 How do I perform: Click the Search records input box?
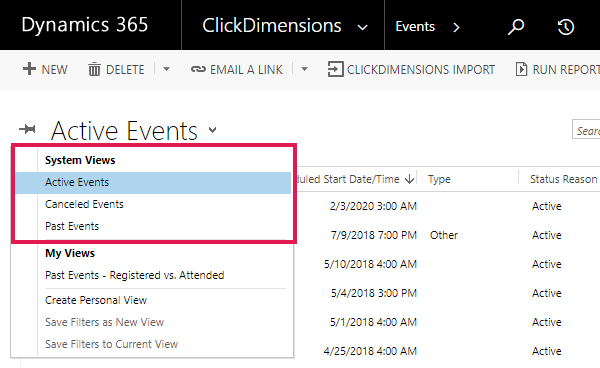(586, 129)
